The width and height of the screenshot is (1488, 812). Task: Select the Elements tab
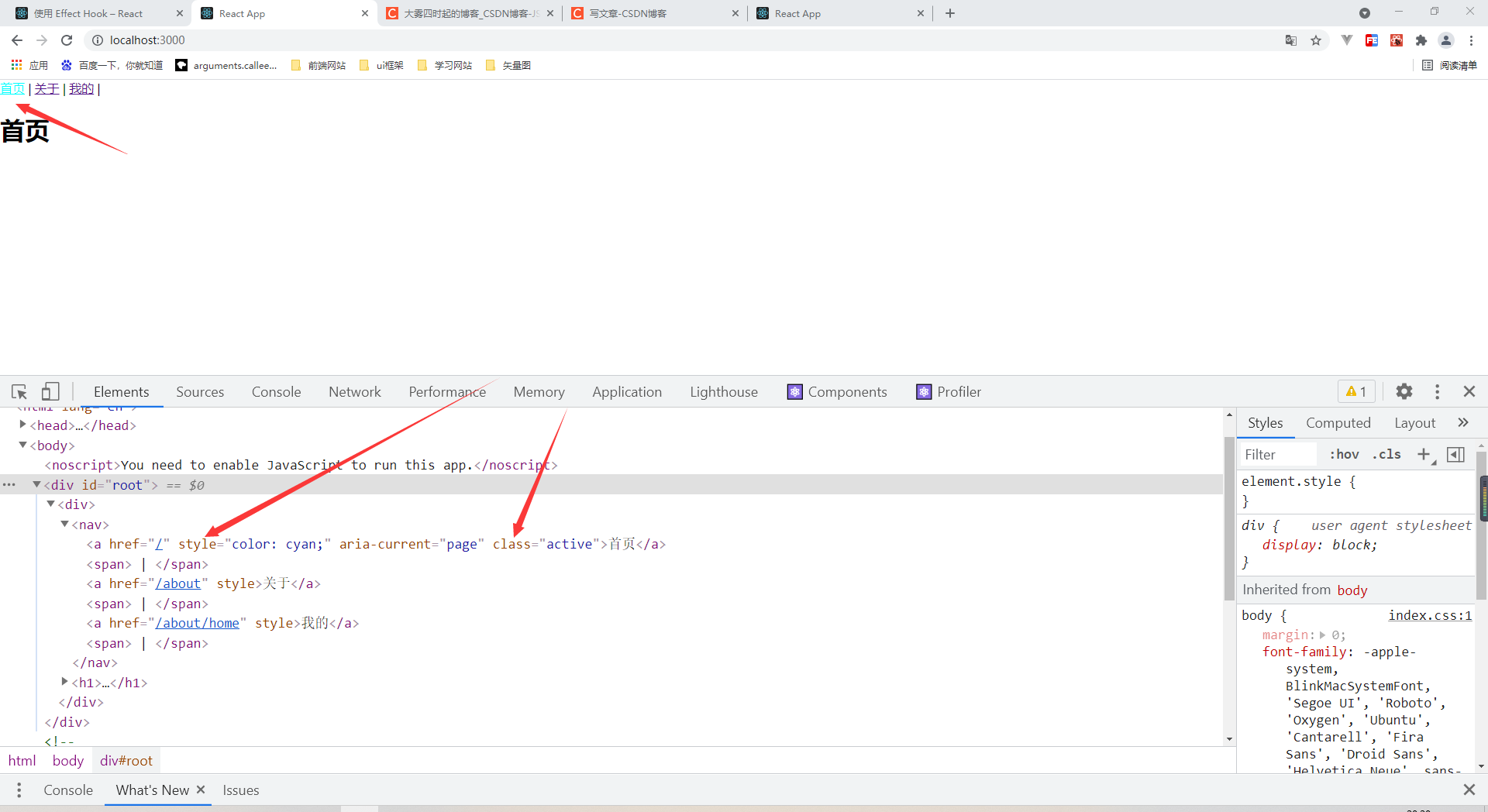(x=121, y=392)
